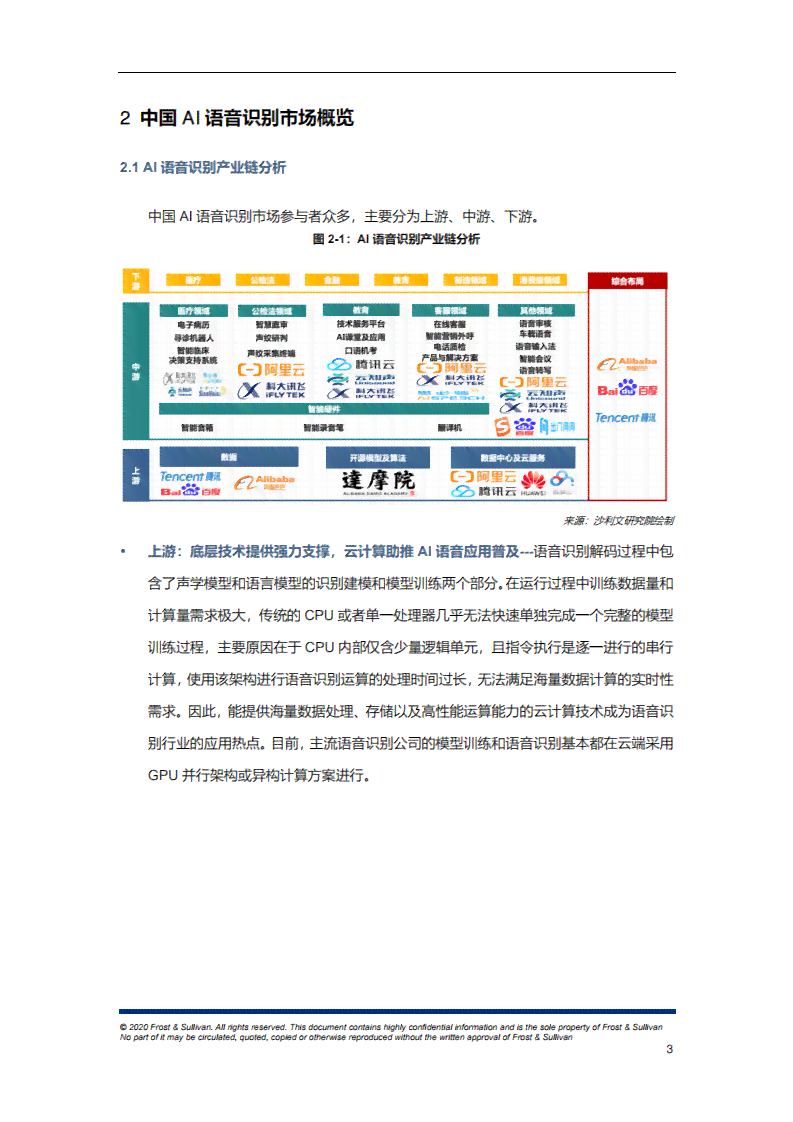This screenshot has height=1122, width=793.
Task: Click the 车载语音 item
Action: pyautogui.click(x=535, y=334)
